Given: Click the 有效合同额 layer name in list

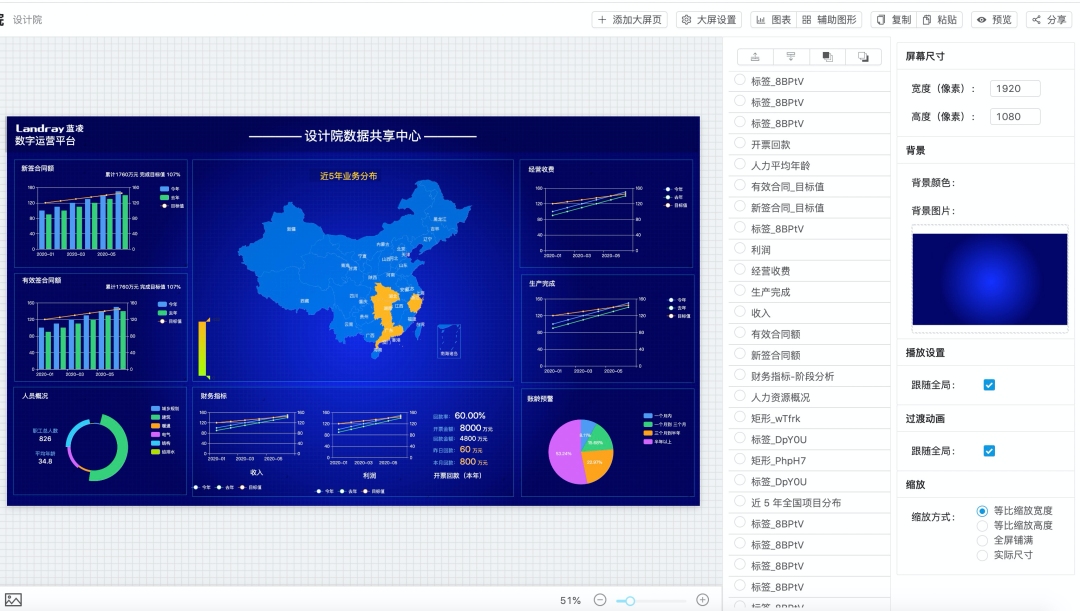Looking at the screenshot, I should pyautogui.click(x=776, y=334).
